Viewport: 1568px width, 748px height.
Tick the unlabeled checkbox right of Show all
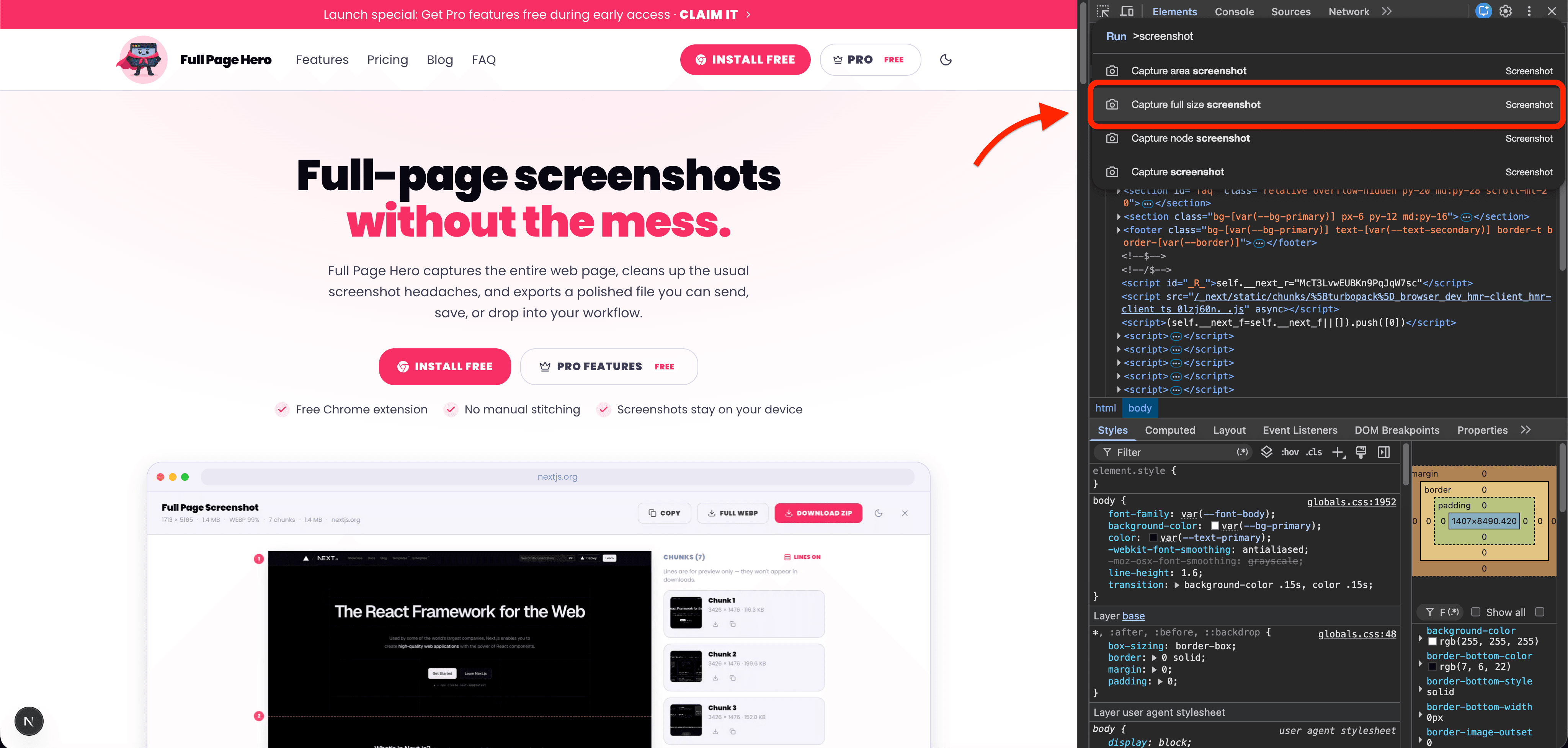click(1539, 612)
